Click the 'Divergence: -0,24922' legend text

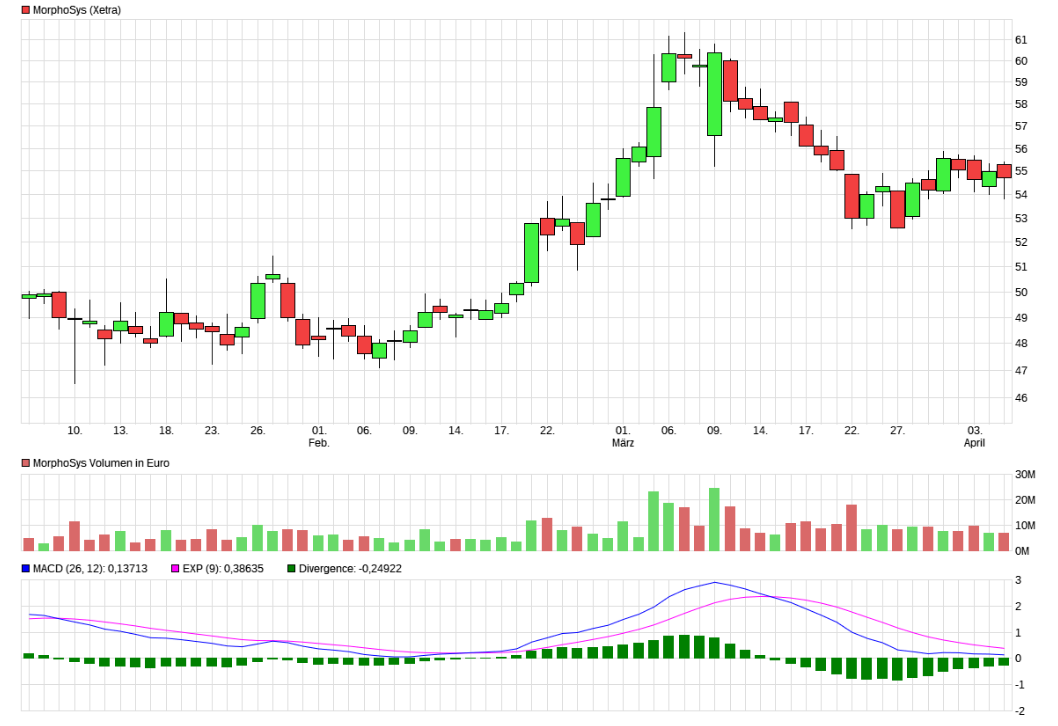(350, 569)
